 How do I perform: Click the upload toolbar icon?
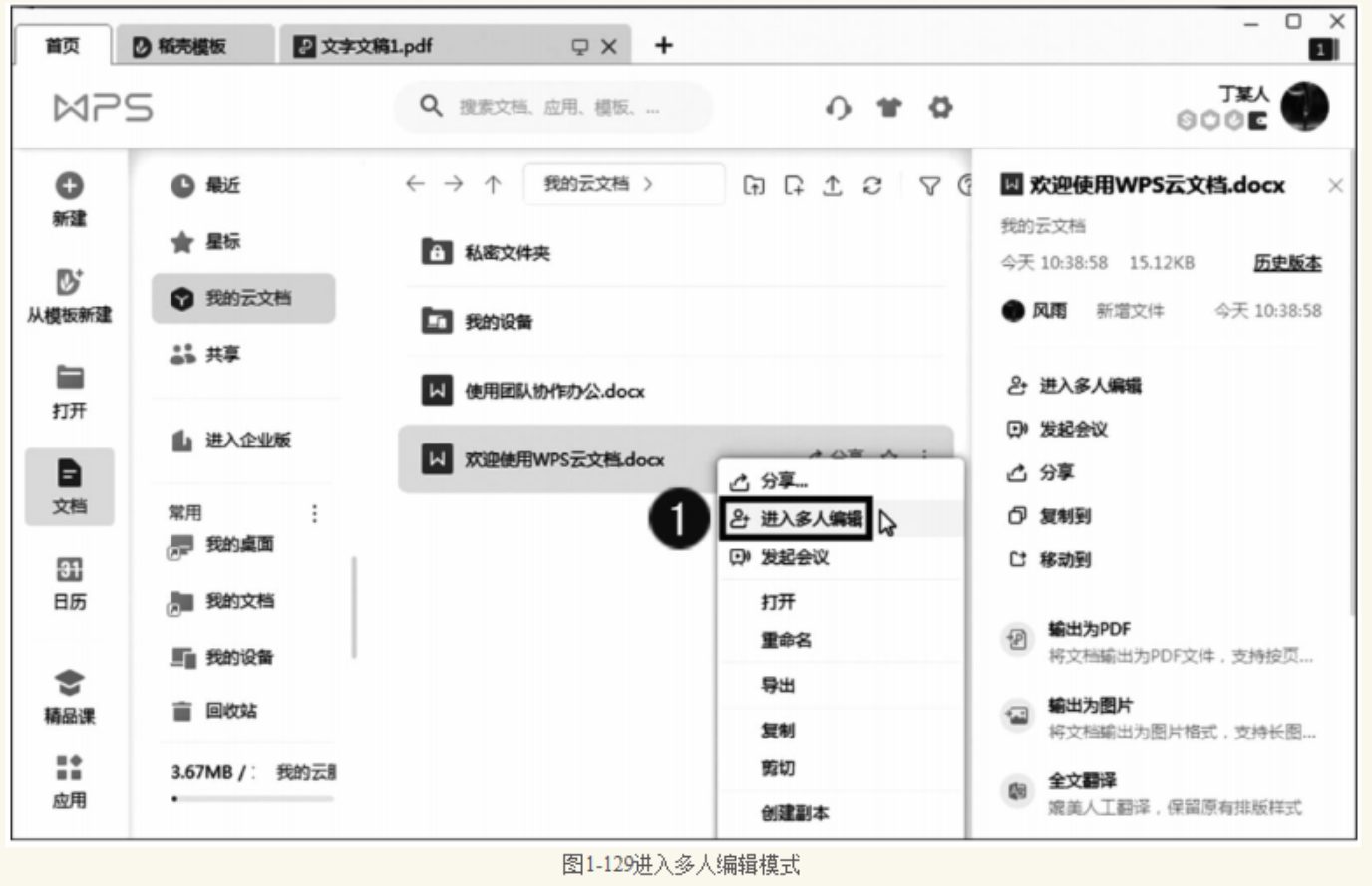833,185
